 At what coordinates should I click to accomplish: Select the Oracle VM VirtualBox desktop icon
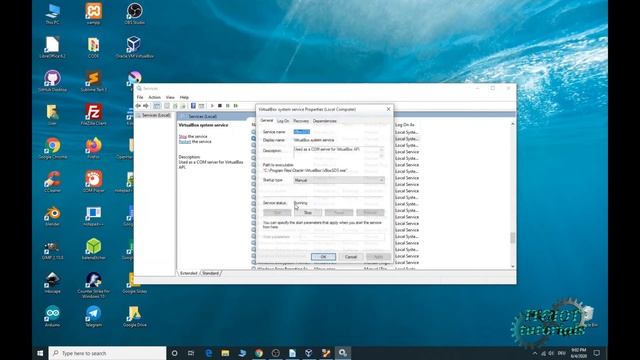click(134, 47)
